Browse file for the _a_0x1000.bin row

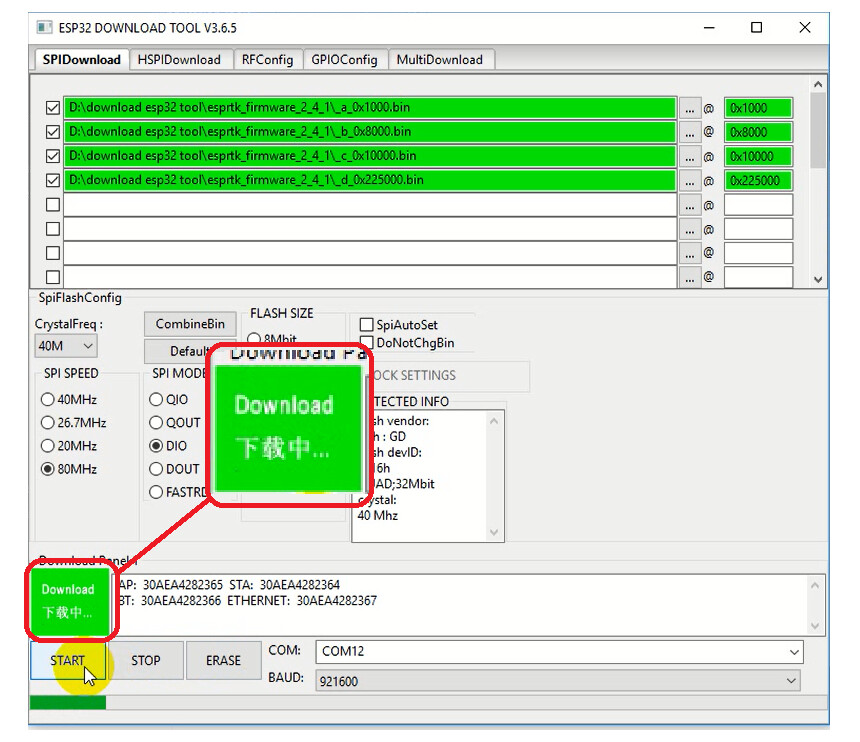click(x=689, y=108)
